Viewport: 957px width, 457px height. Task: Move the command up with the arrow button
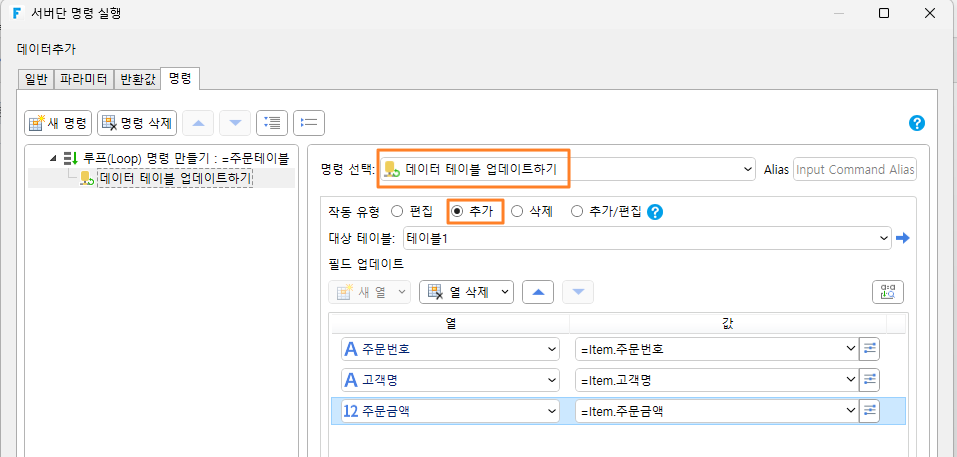pyautogui.click(x=198, y=123)
